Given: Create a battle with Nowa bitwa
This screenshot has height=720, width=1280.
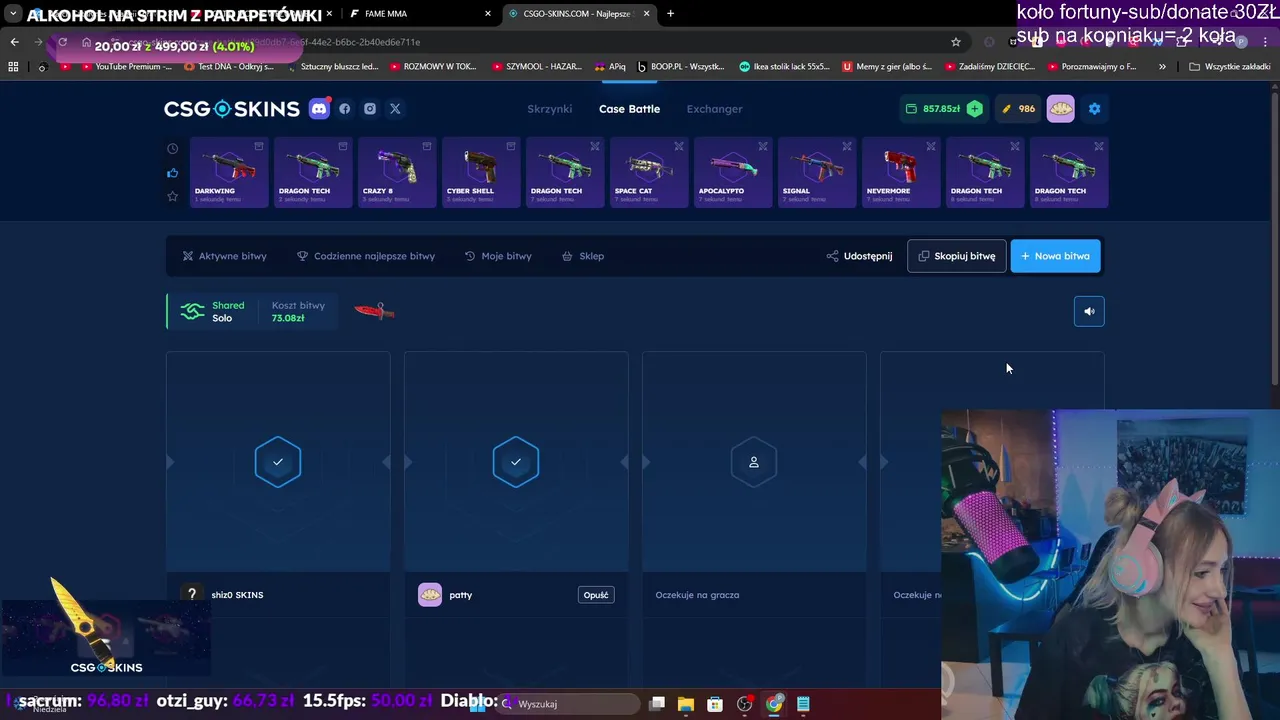Looking at the screenshot, I should click(x=1056, y=256).
